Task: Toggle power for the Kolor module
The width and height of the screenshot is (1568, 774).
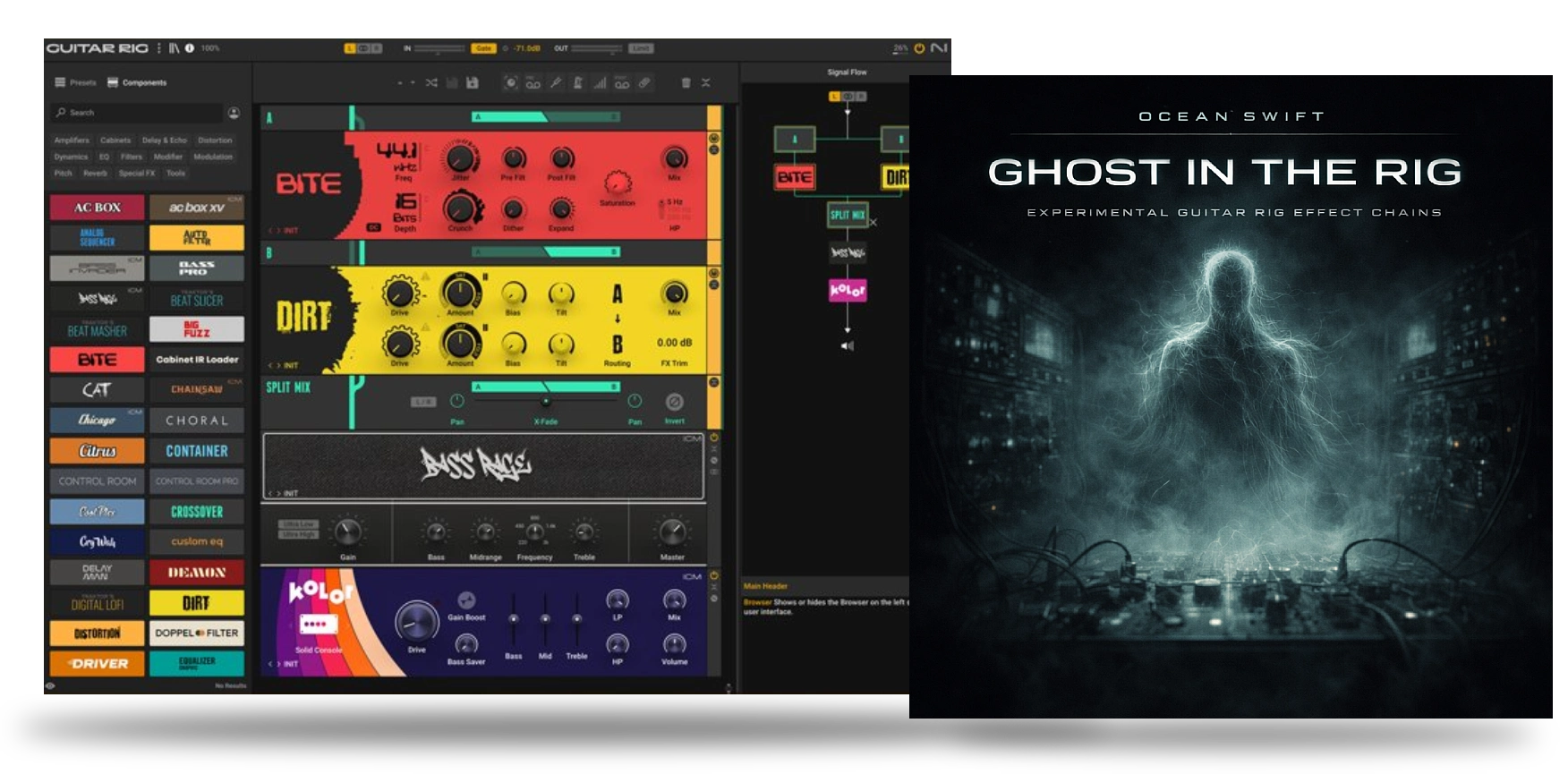Action: (714, 575)
